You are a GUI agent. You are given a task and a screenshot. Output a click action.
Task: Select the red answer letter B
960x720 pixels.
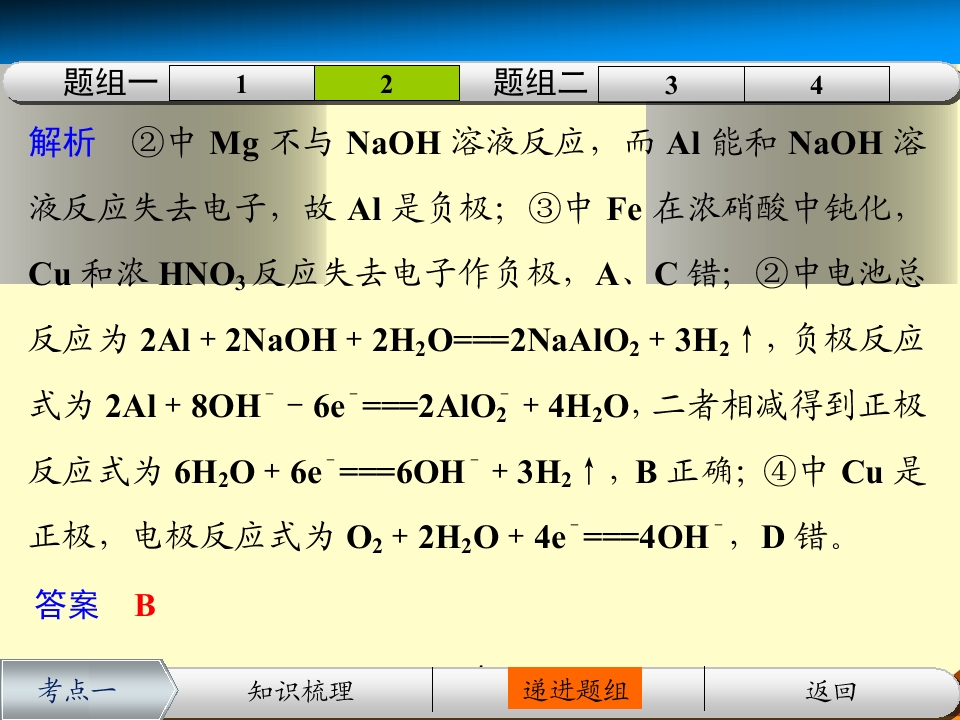145,606
